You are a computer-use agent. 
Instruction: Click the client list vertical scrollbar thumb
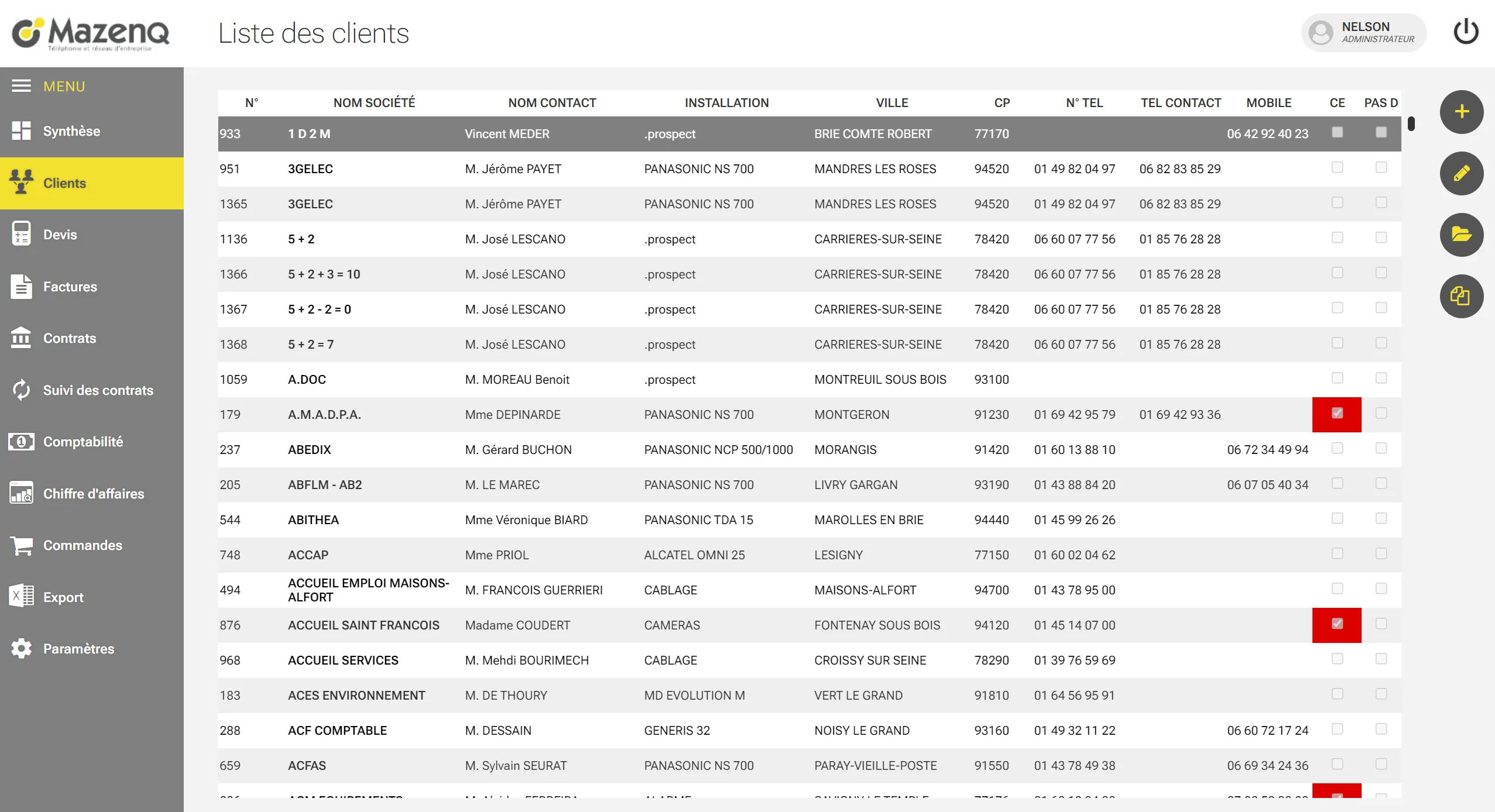point(1411,124)
